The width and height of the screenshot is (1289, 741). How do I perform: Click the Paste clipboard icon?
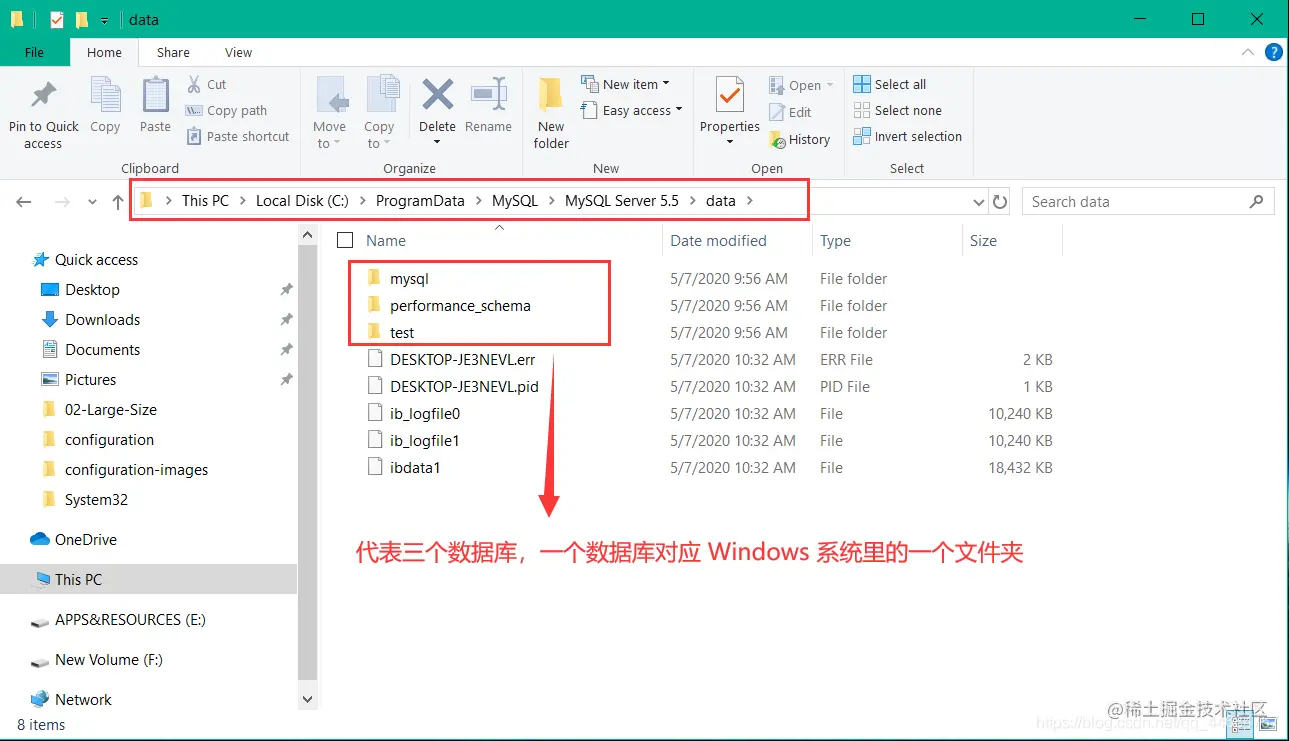coord(155,96)
